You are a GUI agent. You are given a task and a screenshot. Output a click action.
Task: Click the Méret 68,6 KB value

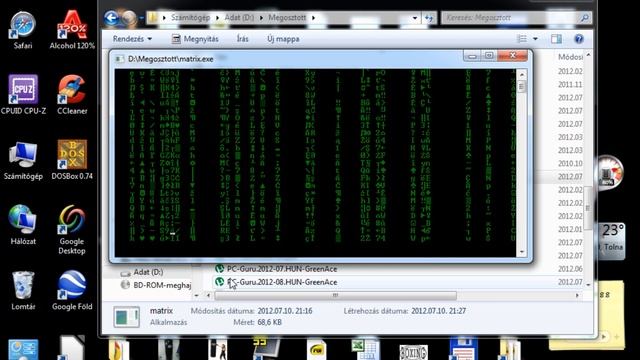[269, 322]
